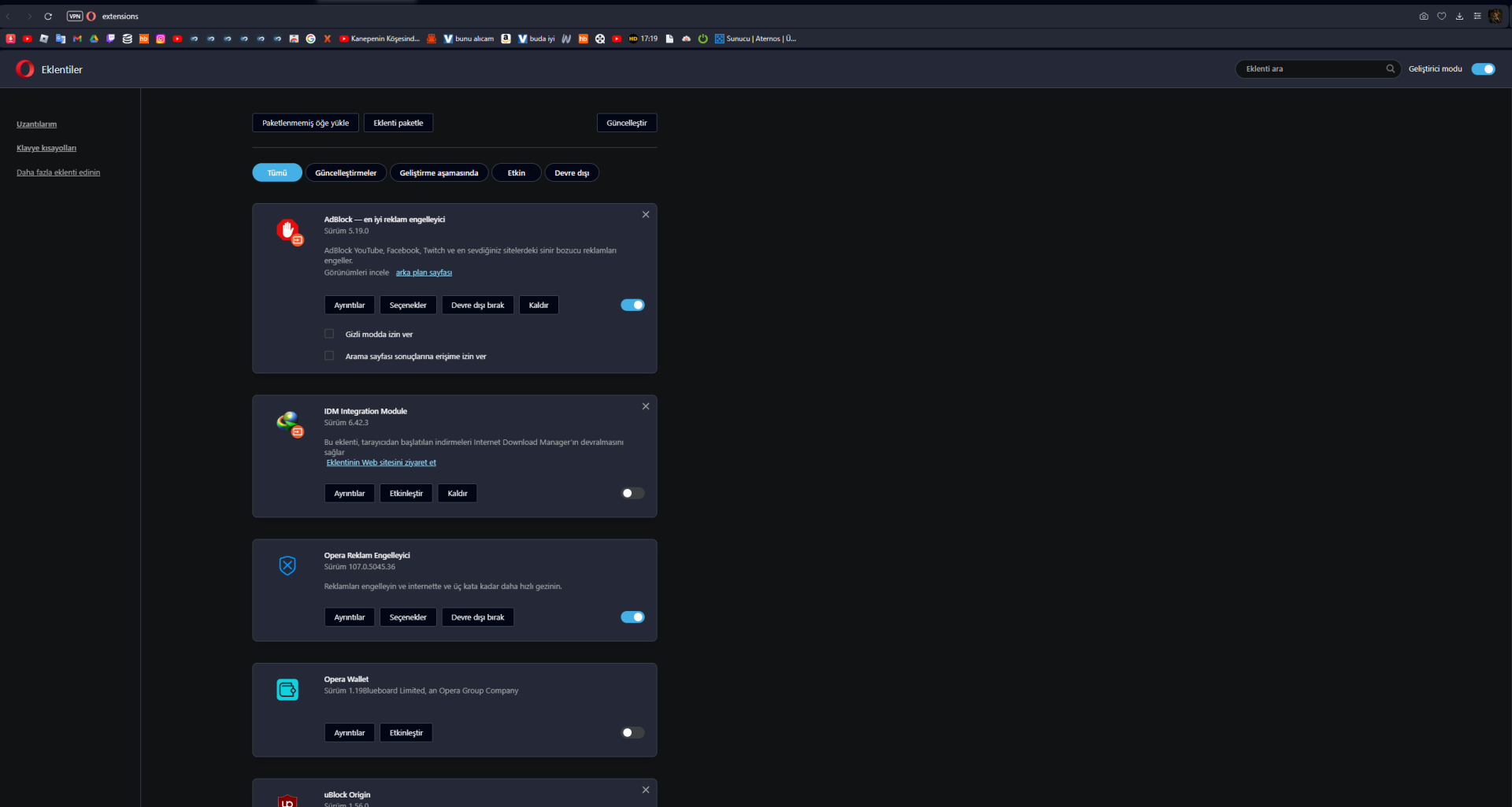Viewport: 1512px width, 807px height.
Task: Click the Güncelleştir button
Action: click(627, 123)
